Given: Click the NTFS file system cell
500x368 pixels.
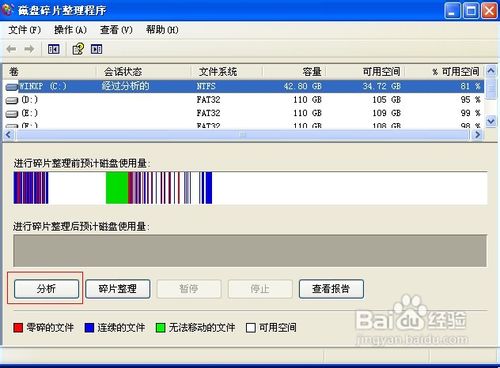Looking at the screenshot, I should [x=206, y=86].
